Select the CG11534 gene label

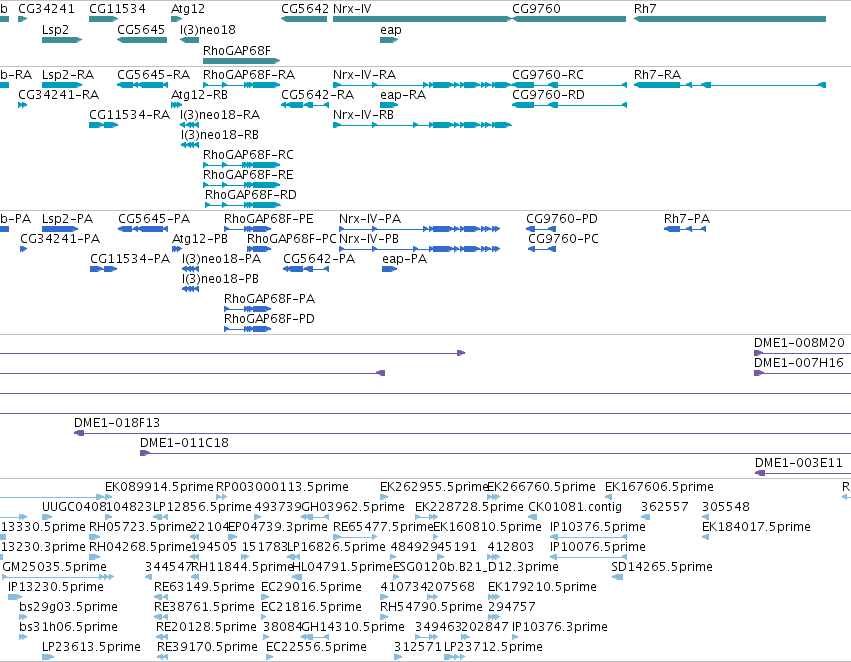click(117, 9)
